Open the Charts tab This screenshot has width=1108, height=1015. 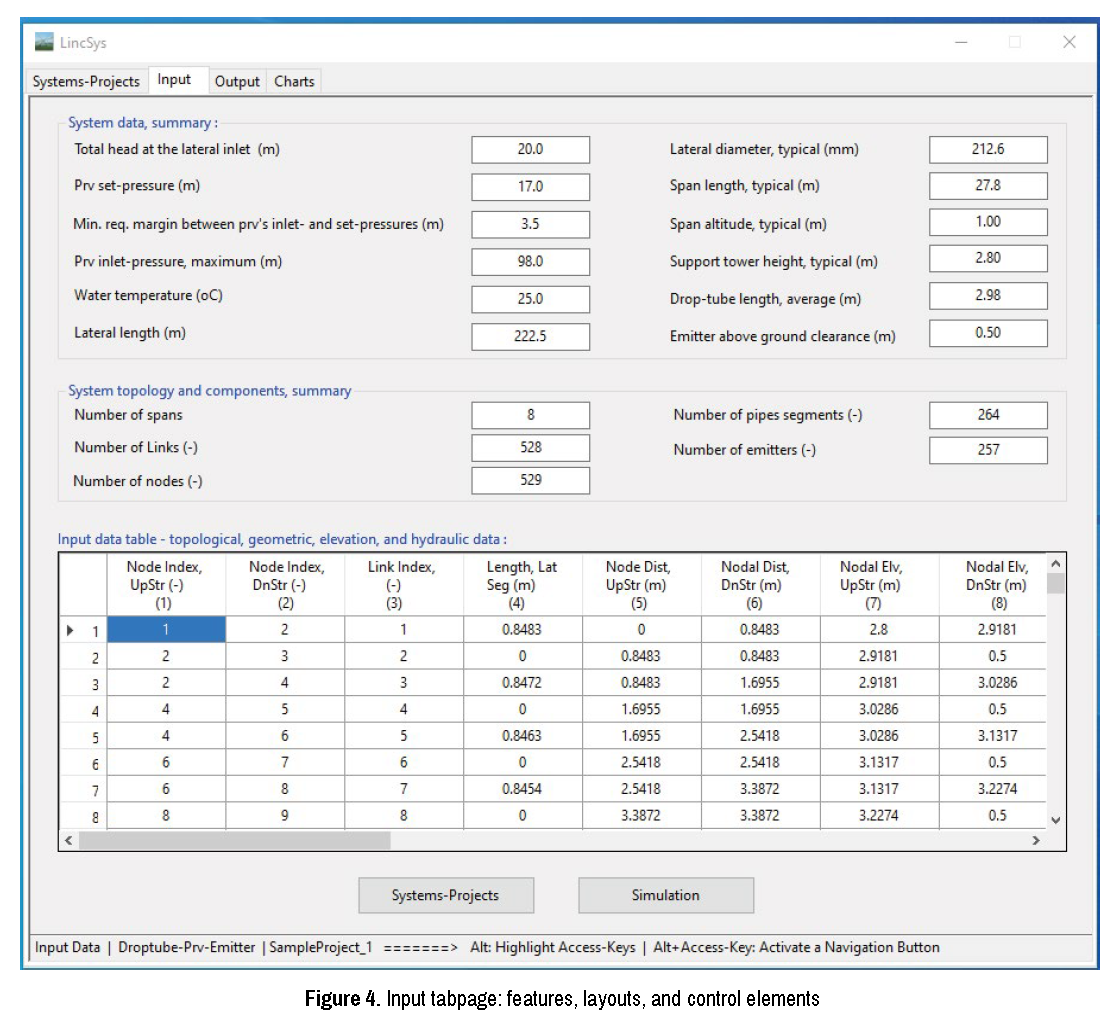pos(294,81)
